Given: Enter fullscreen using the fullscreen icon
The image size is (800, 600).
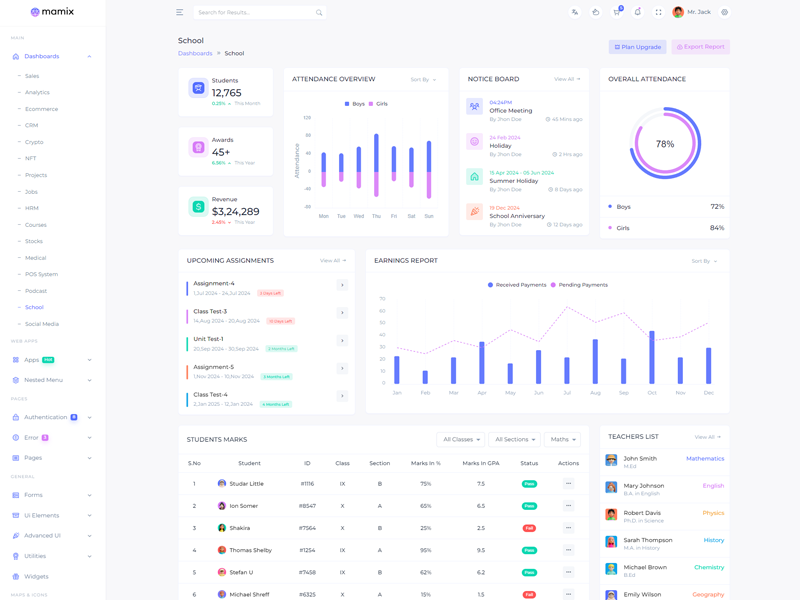Looking at the screenshot, I should [x=658, y=12].
